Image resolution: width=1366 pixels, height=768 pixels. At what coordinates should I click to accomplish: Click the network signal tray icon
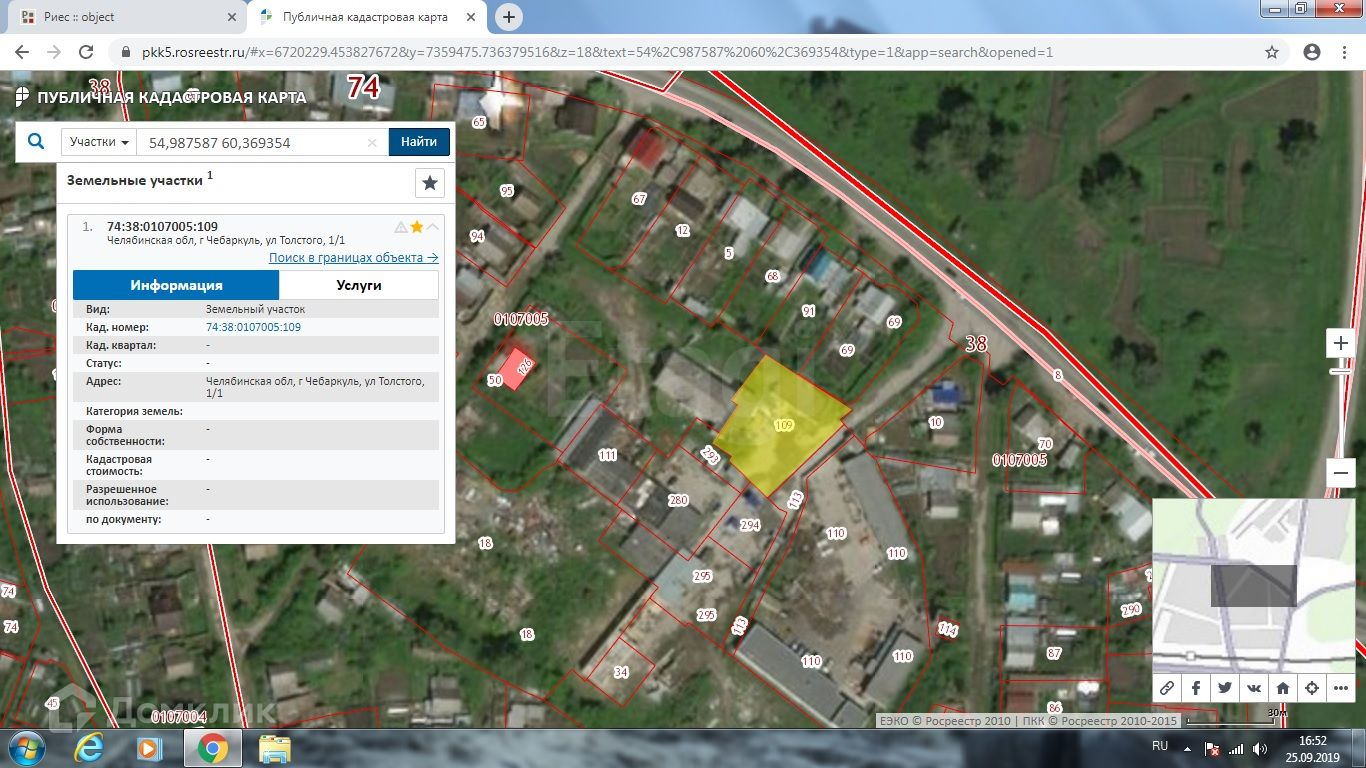point(1236,748)
